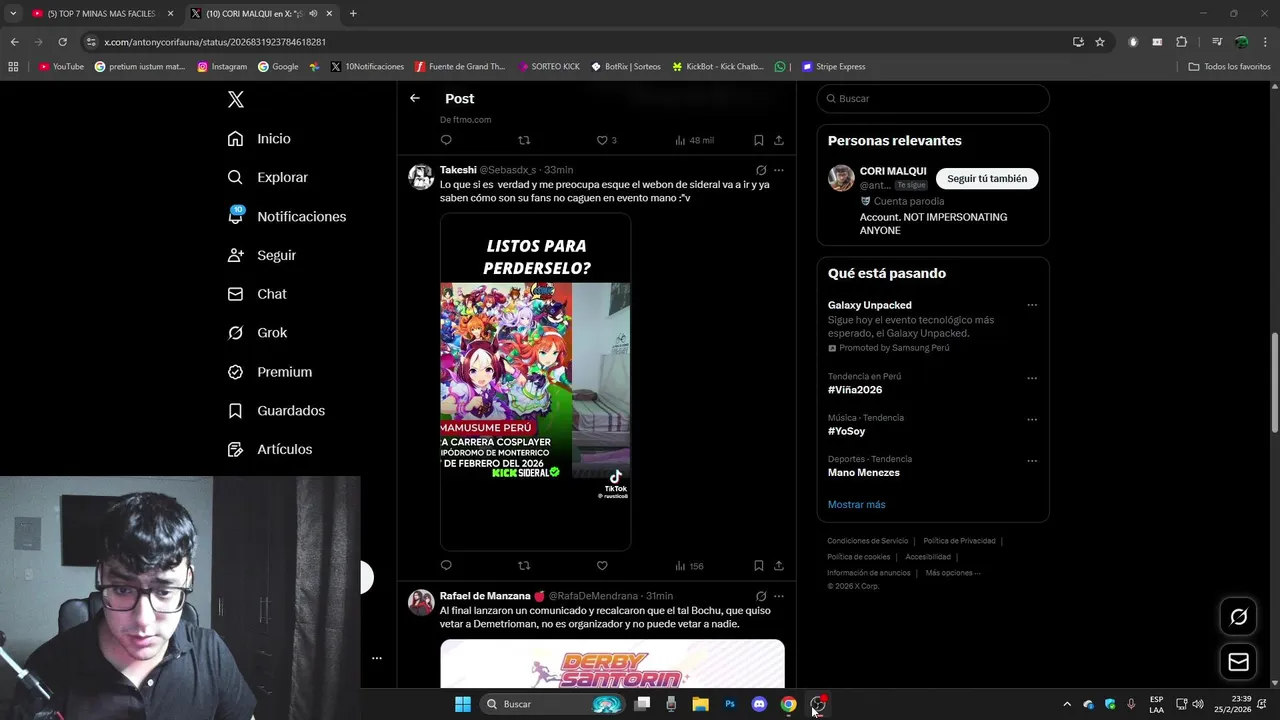The image size is (1280, 720).
Task: Open Condiciones de Servicio link
Action: pyautogui.click(x=868, y=541)
